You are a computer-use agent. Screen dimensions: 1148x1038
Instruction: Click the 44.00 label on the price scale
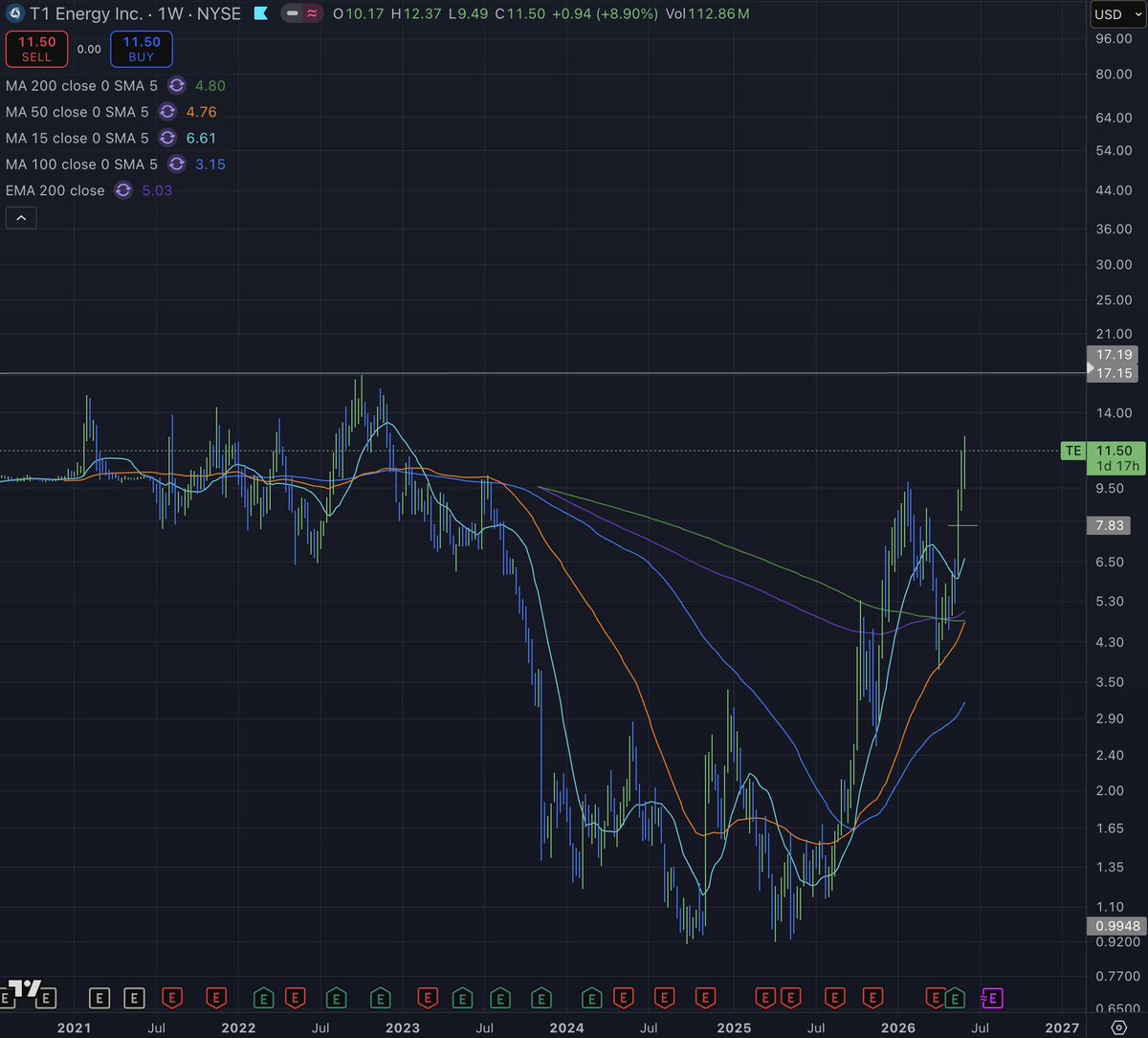click(x=1115, y=190)
